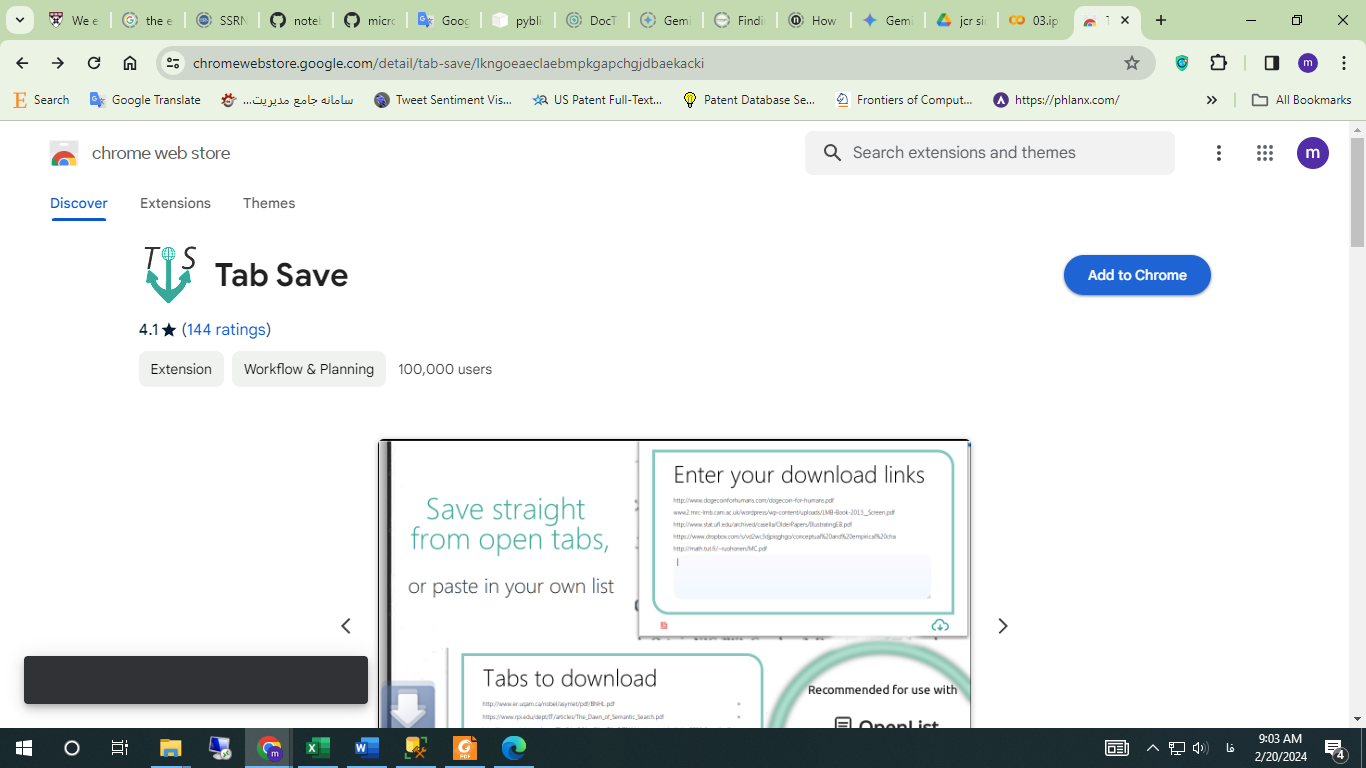Open the Web Store more options menu
Image resolution: width=1366 pixels, height=768 pixels.
[1218, 153]
